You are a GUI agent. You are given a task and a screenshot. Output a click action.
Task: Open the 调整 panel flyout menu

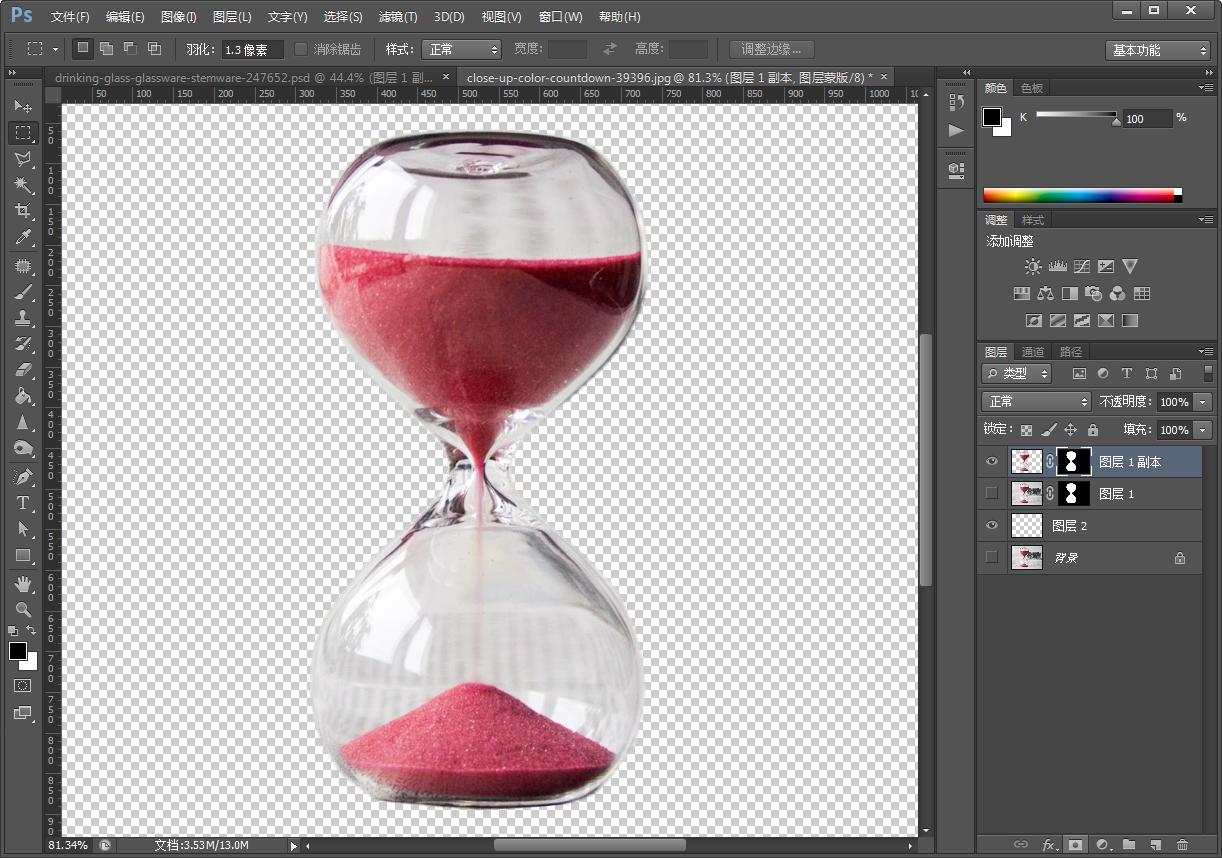point(1206,220)
